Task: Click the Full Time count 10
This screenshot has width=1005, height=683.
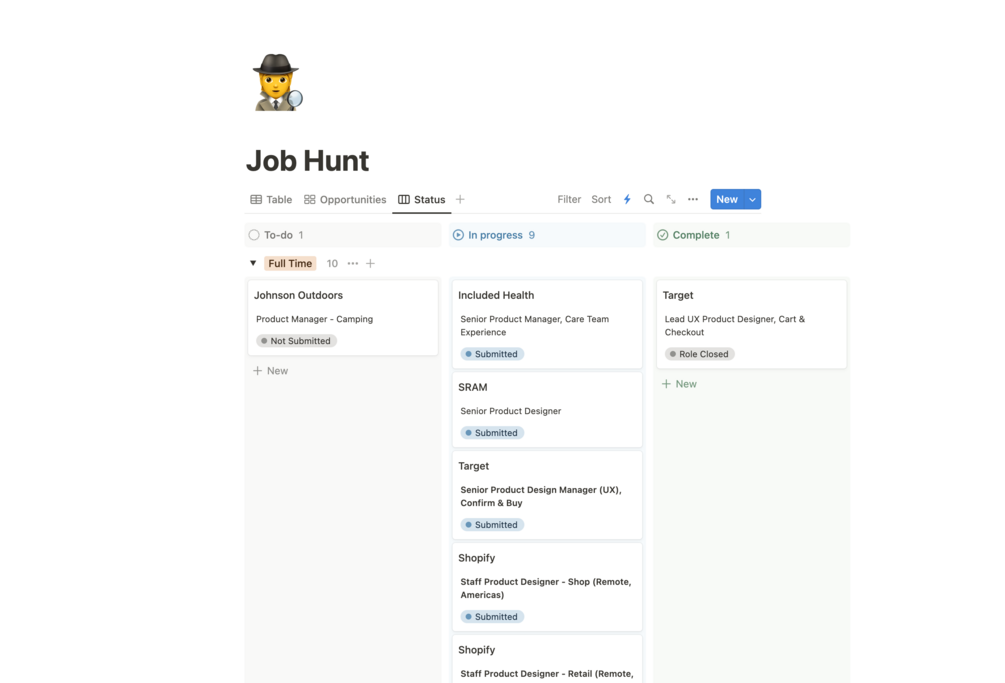Action: (x=332, y=263)
